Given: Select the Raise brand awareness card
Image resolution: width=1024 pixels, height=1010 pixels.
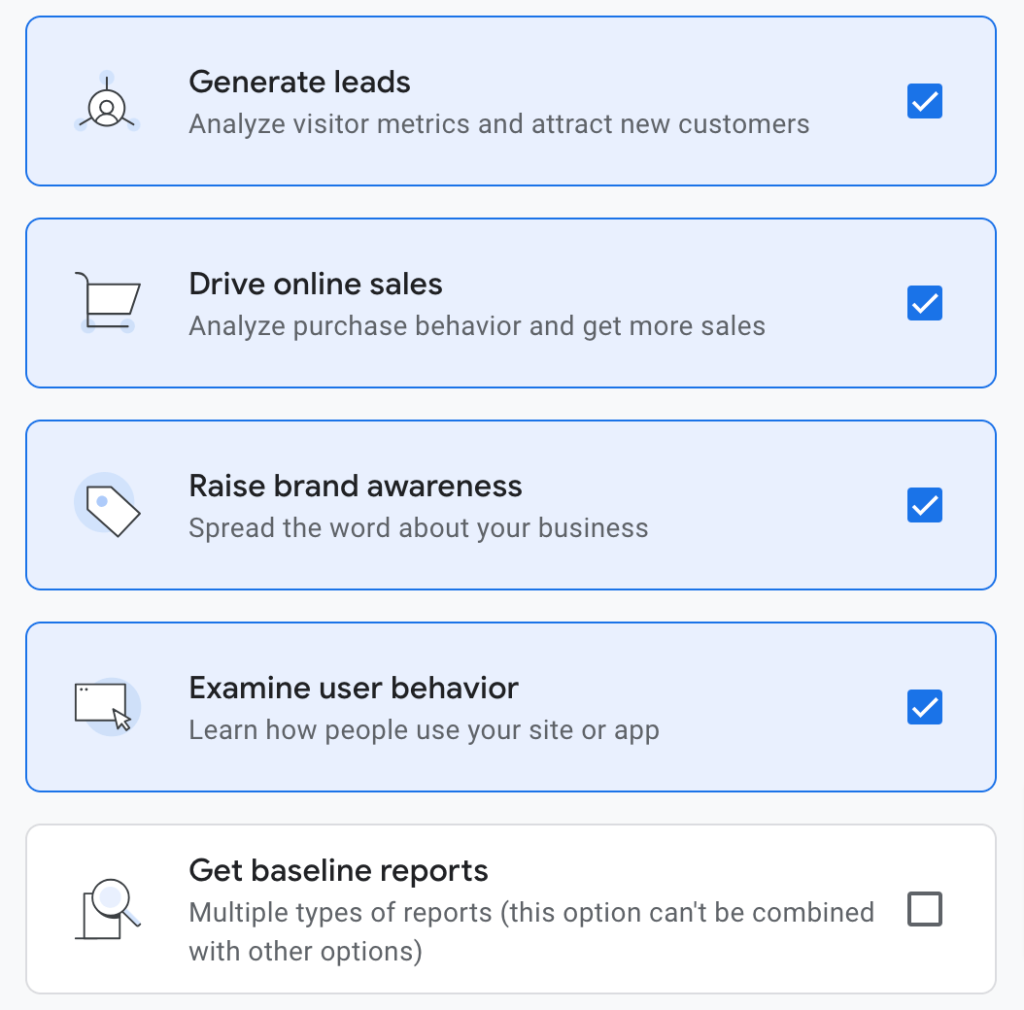Looking at the screenshot, I should (512, 505).
